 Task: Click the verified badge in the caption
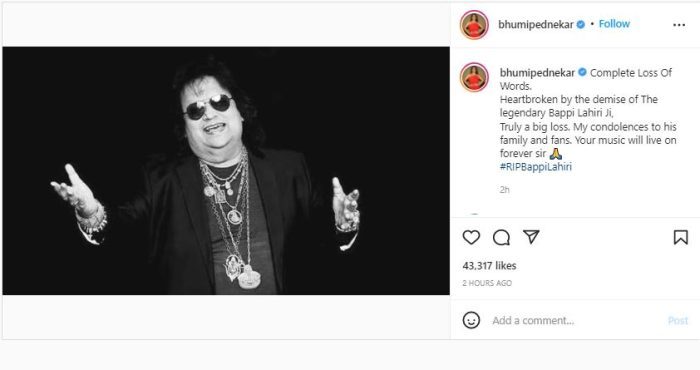[x=582, y=72]
